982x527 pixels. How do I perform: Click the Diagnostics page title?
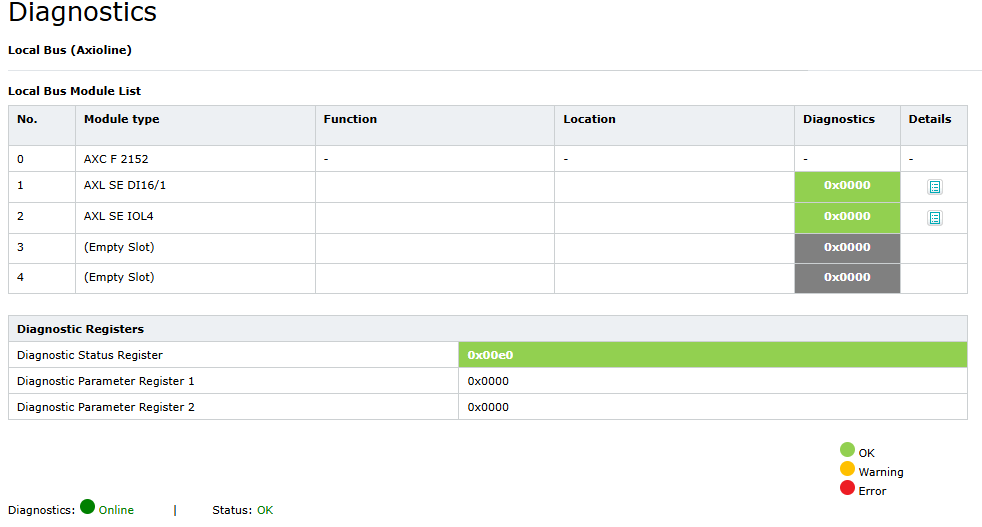click(82, 12)
